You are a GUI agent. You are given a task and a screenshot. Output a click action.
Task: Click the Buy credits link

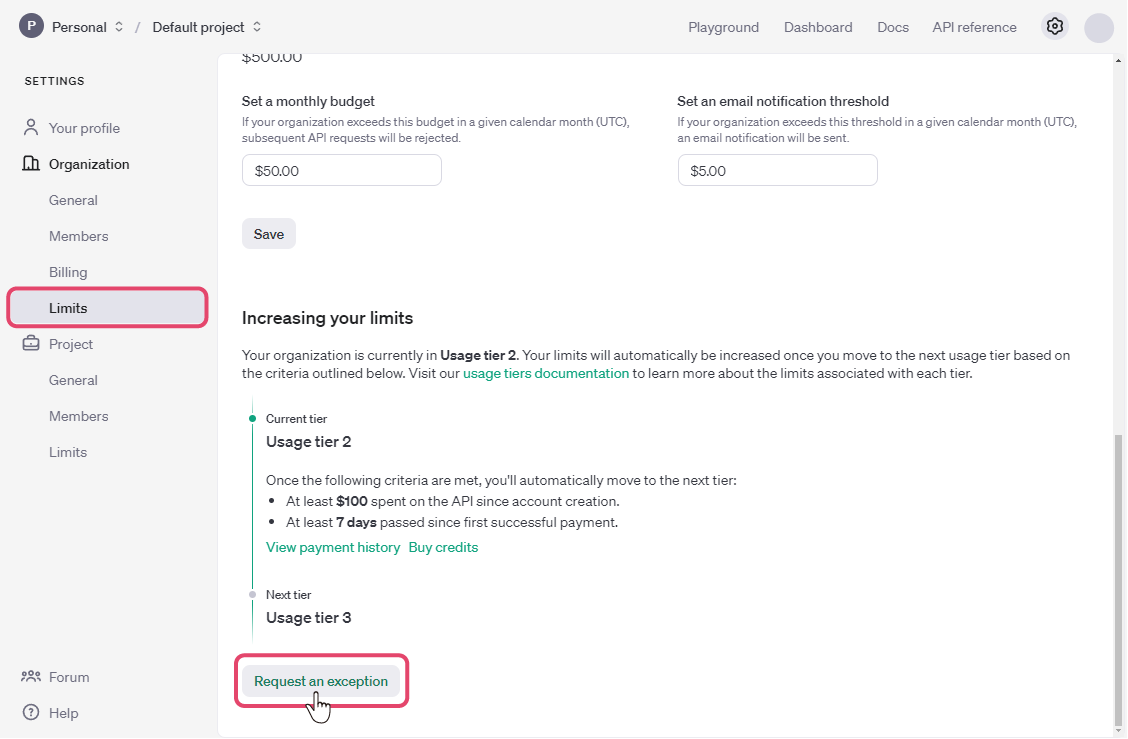click(443, 547)
